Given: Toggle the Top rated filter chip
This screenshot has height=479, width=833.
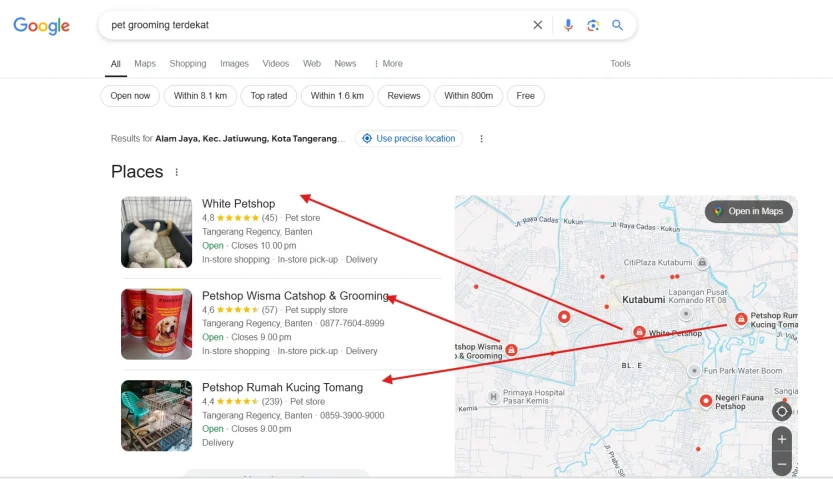Looking at the screenshot, I should pos(269,96).
